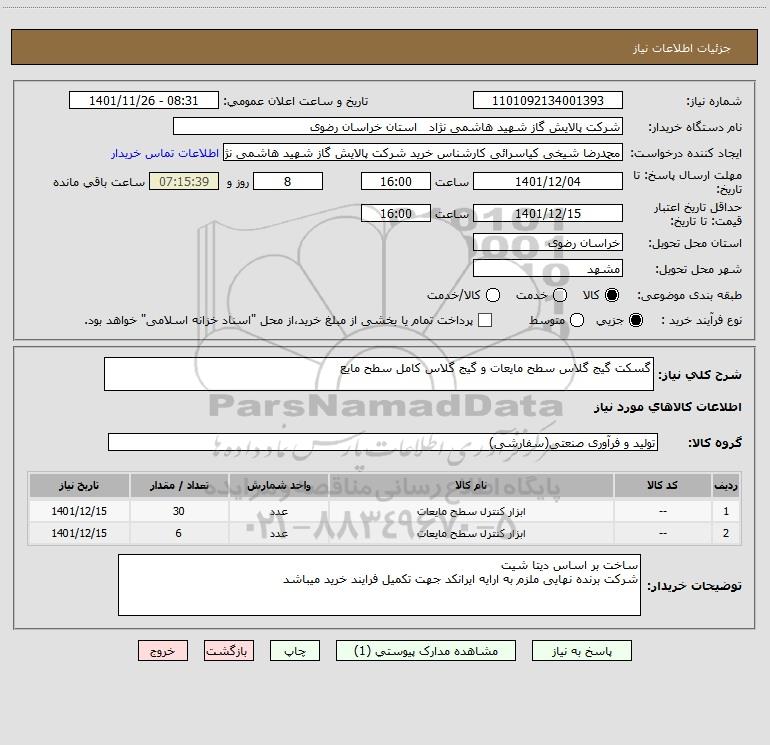This screenshot has height=745, width=770.
Task: Click unit cell عدد in row 2
Action: (278, 533)
